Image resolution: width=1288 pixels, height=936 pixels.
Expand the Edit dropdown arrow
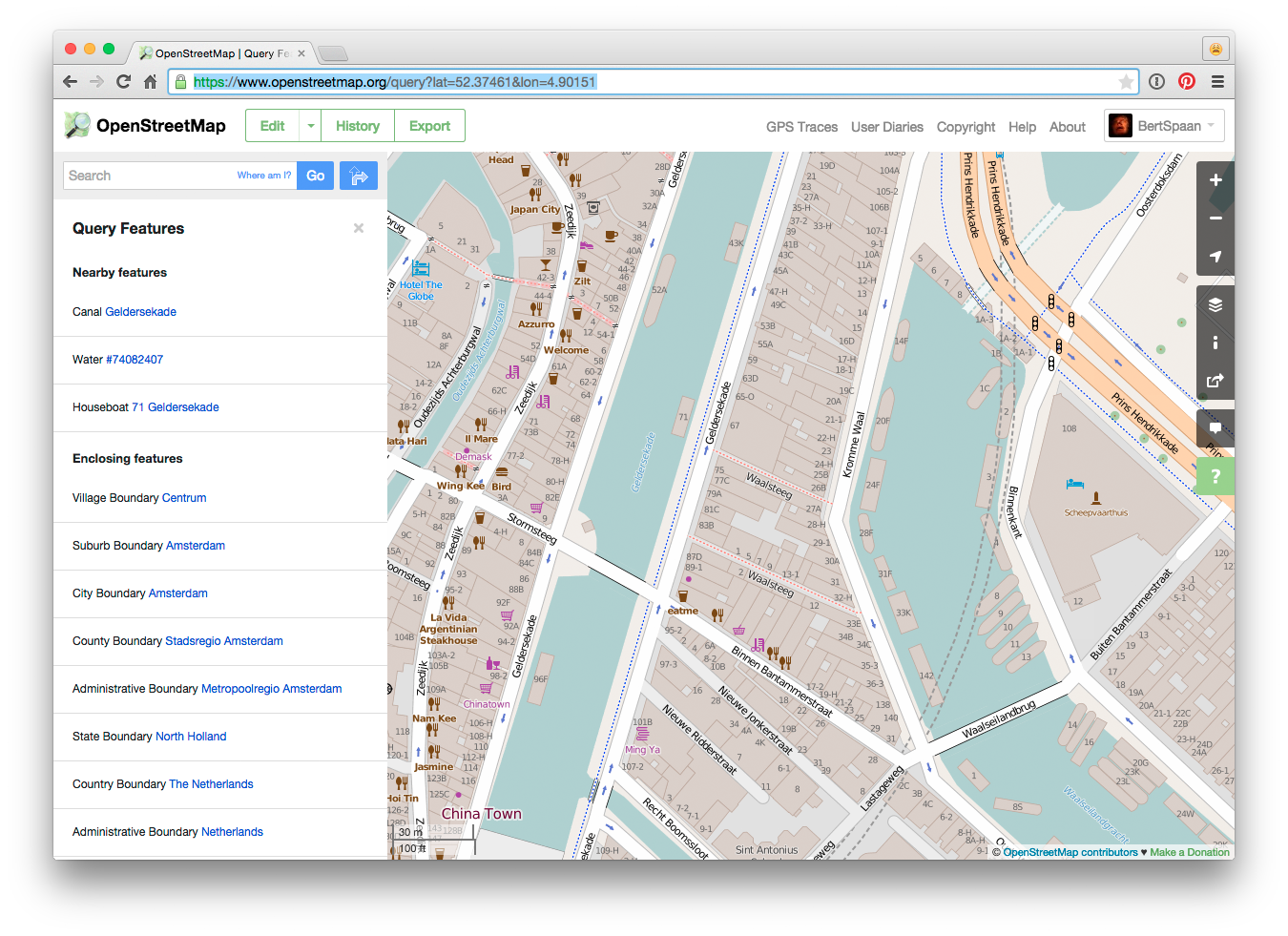(x=311, y=126)
